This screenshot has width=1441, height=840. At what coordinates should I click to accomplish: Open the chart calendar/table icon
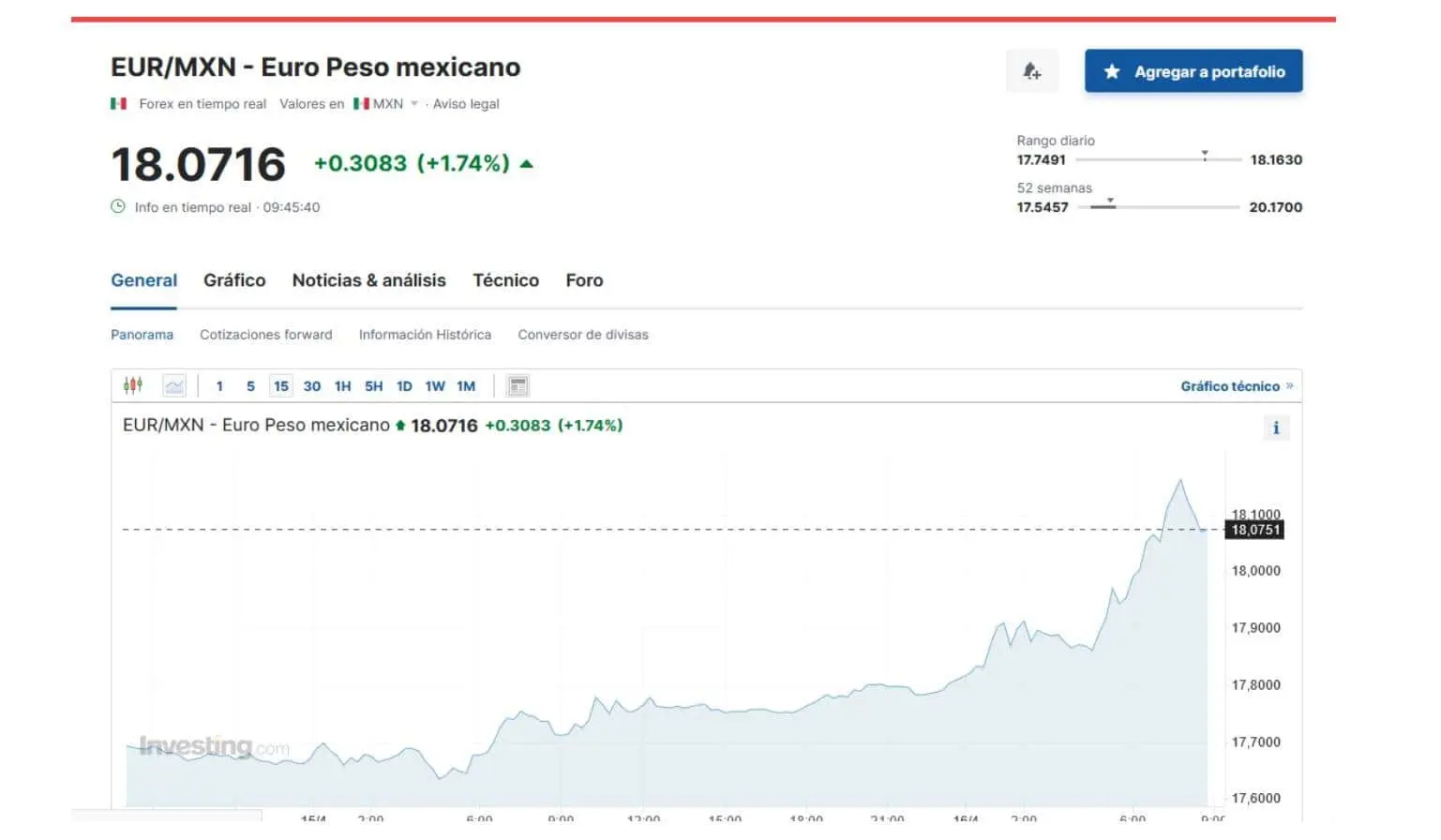tap(518, 385)
